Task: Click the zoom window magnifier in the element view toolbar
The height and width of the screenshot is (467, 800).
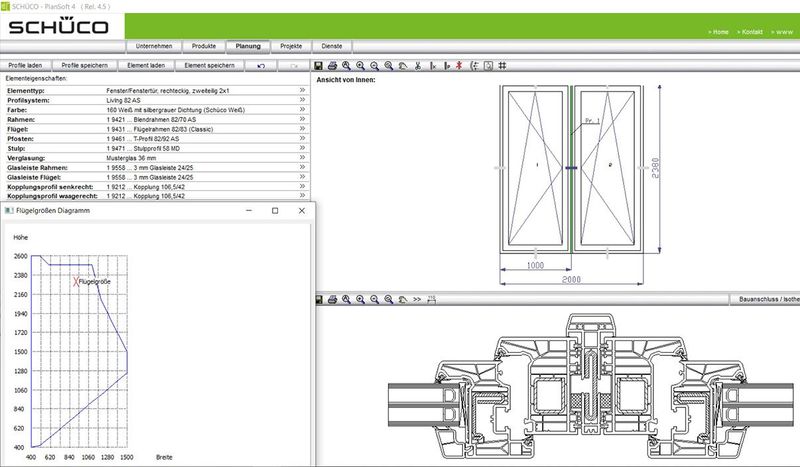Action: pyautogui.click(x=389, y=65)
